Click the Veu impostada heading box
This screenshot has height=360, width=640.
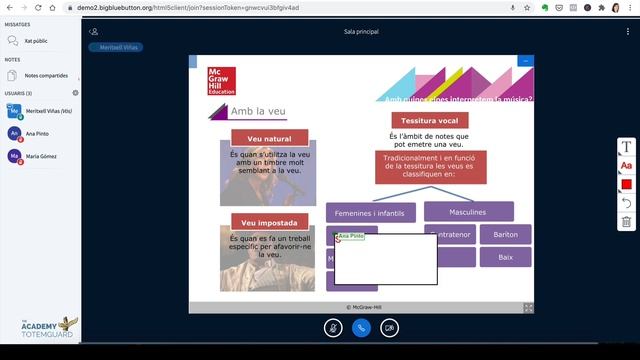pyautogui.click(x=269, y=222)
